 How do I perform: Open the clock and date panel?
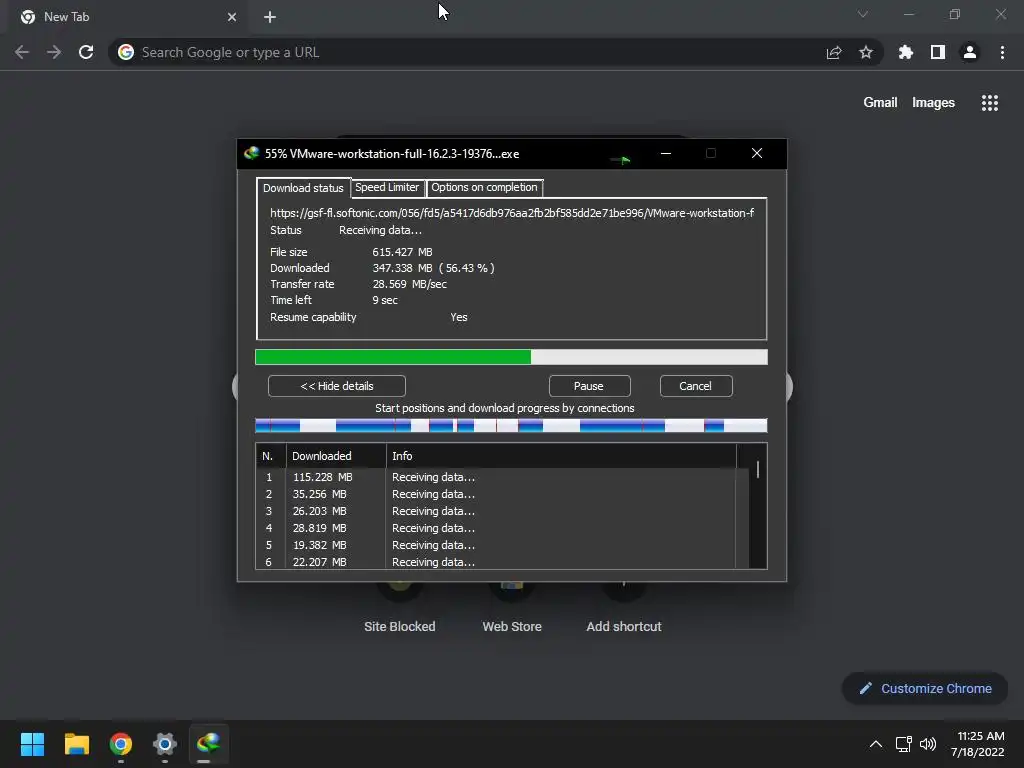978,744
